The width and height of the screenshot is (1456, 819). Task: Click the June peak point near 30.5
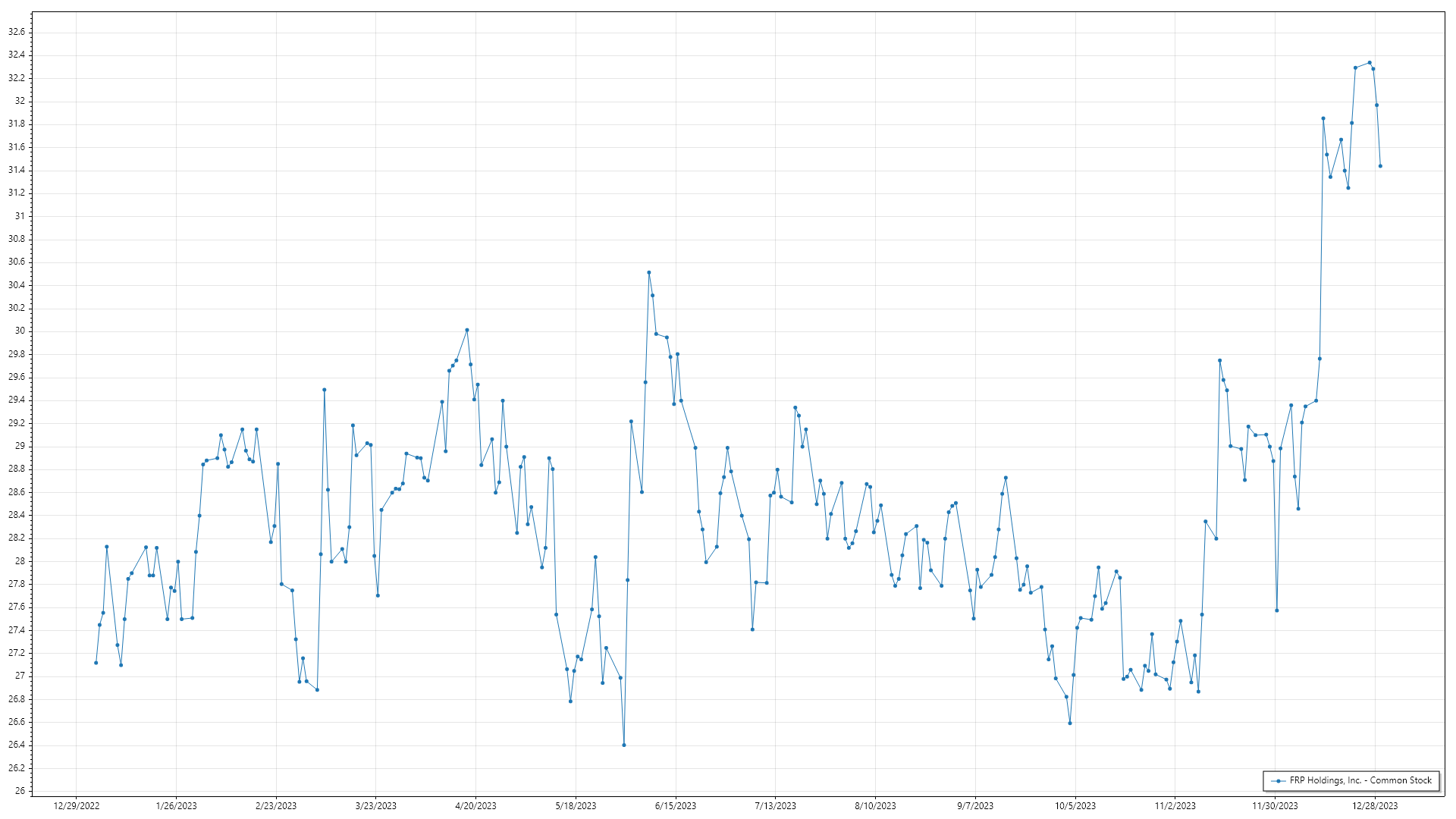click(648, 272)
